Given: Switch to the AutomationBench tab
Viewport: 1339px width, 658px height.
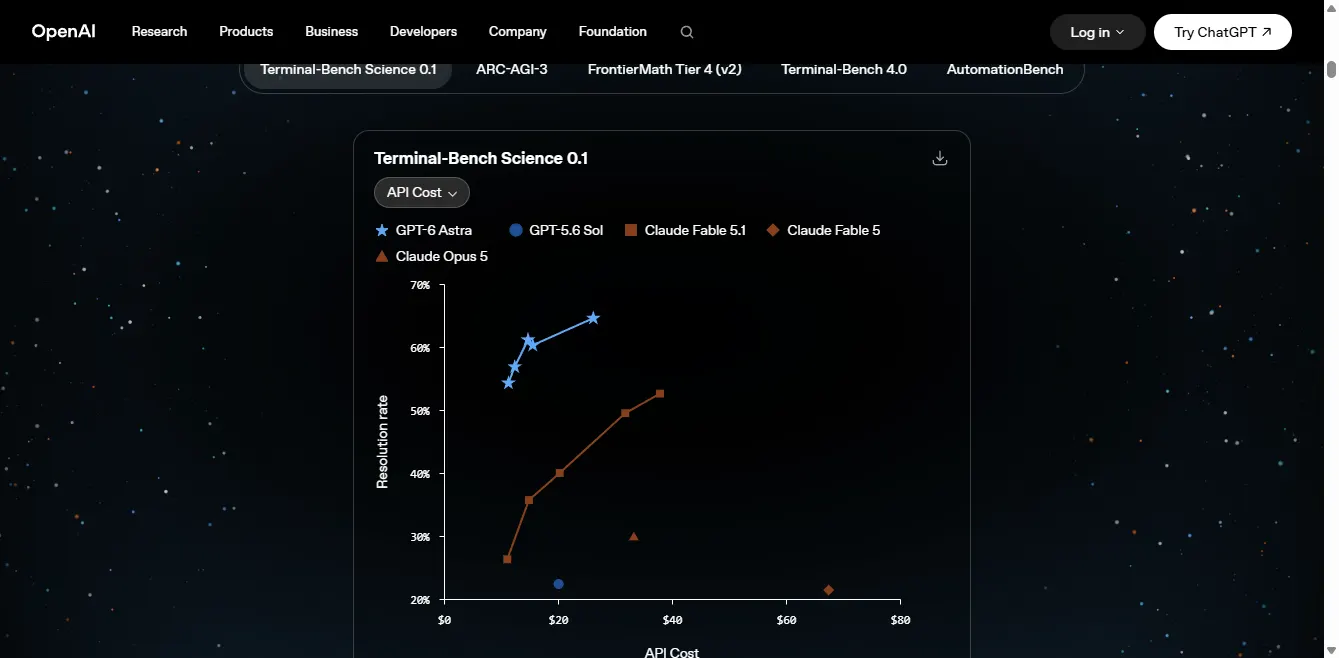Looking at the screenshot, I should click(1005, 70).
